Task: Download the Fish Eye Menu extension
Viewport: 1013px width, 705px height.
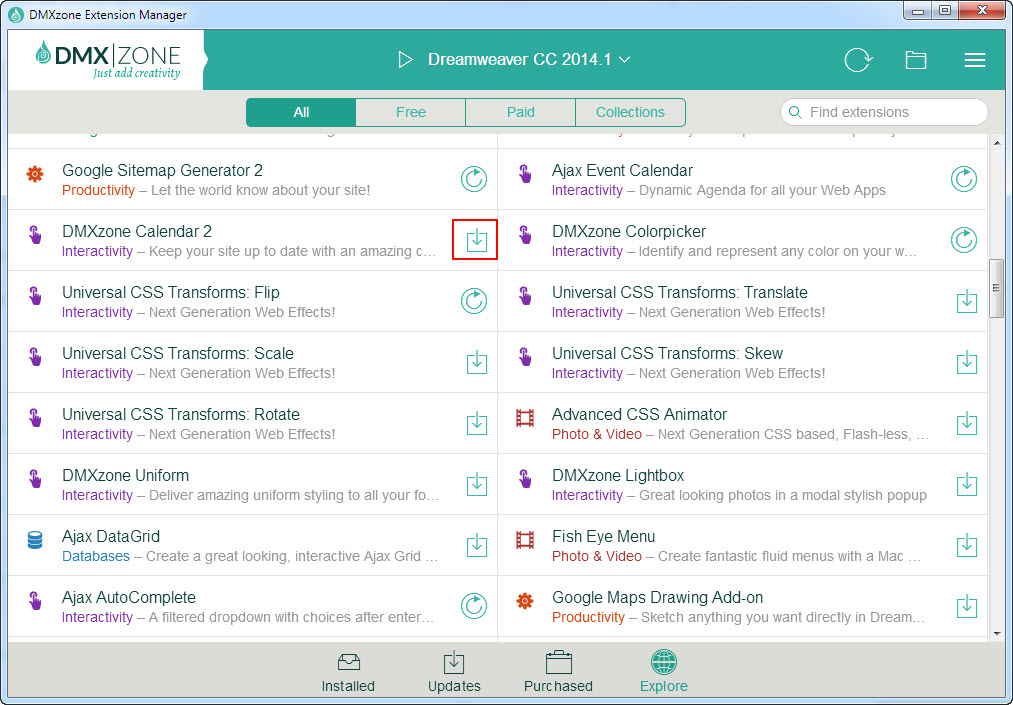Action: tap(966, 545)
